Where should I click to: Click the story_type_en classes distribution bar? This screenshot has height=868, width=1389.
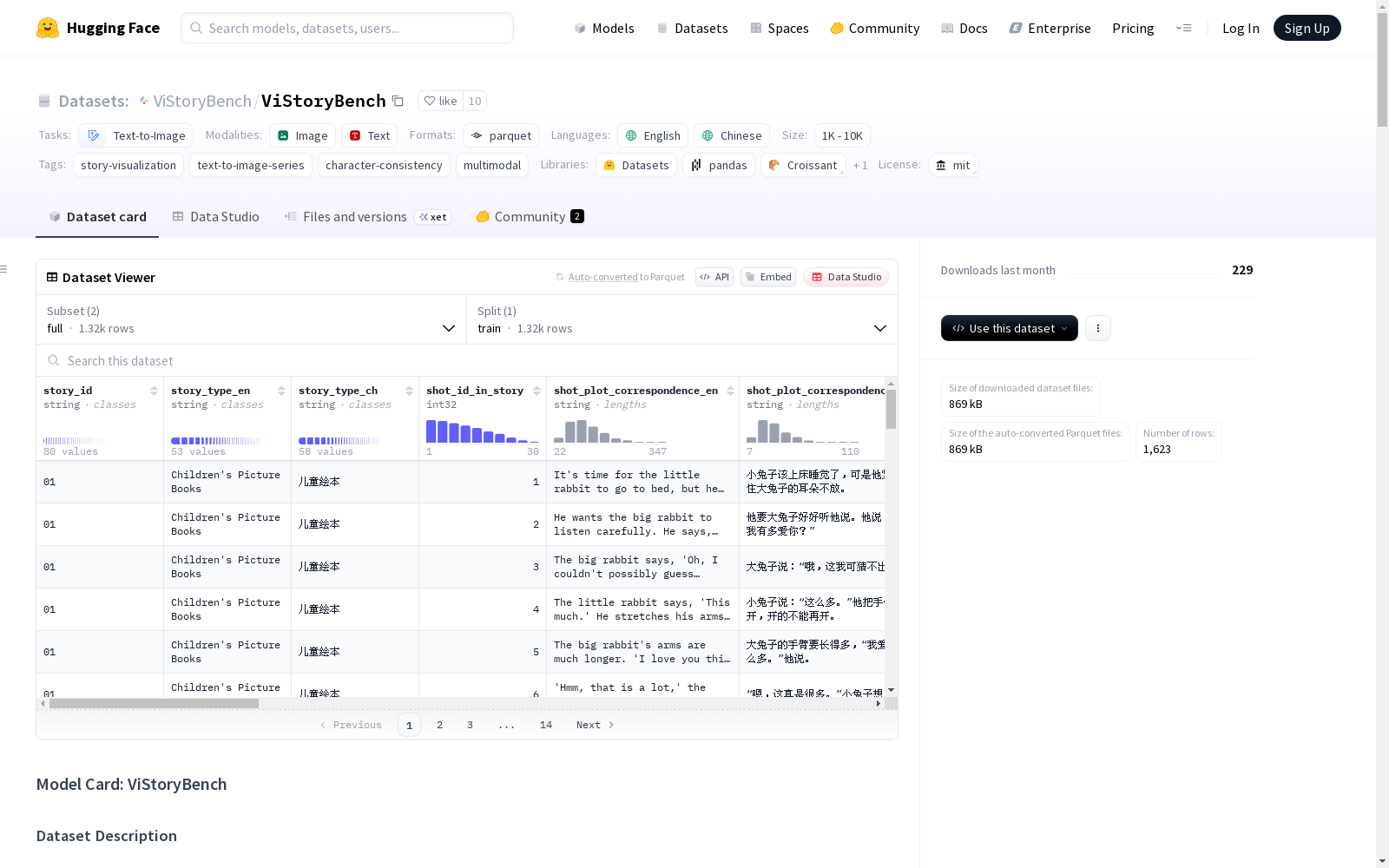coord(215,441)
